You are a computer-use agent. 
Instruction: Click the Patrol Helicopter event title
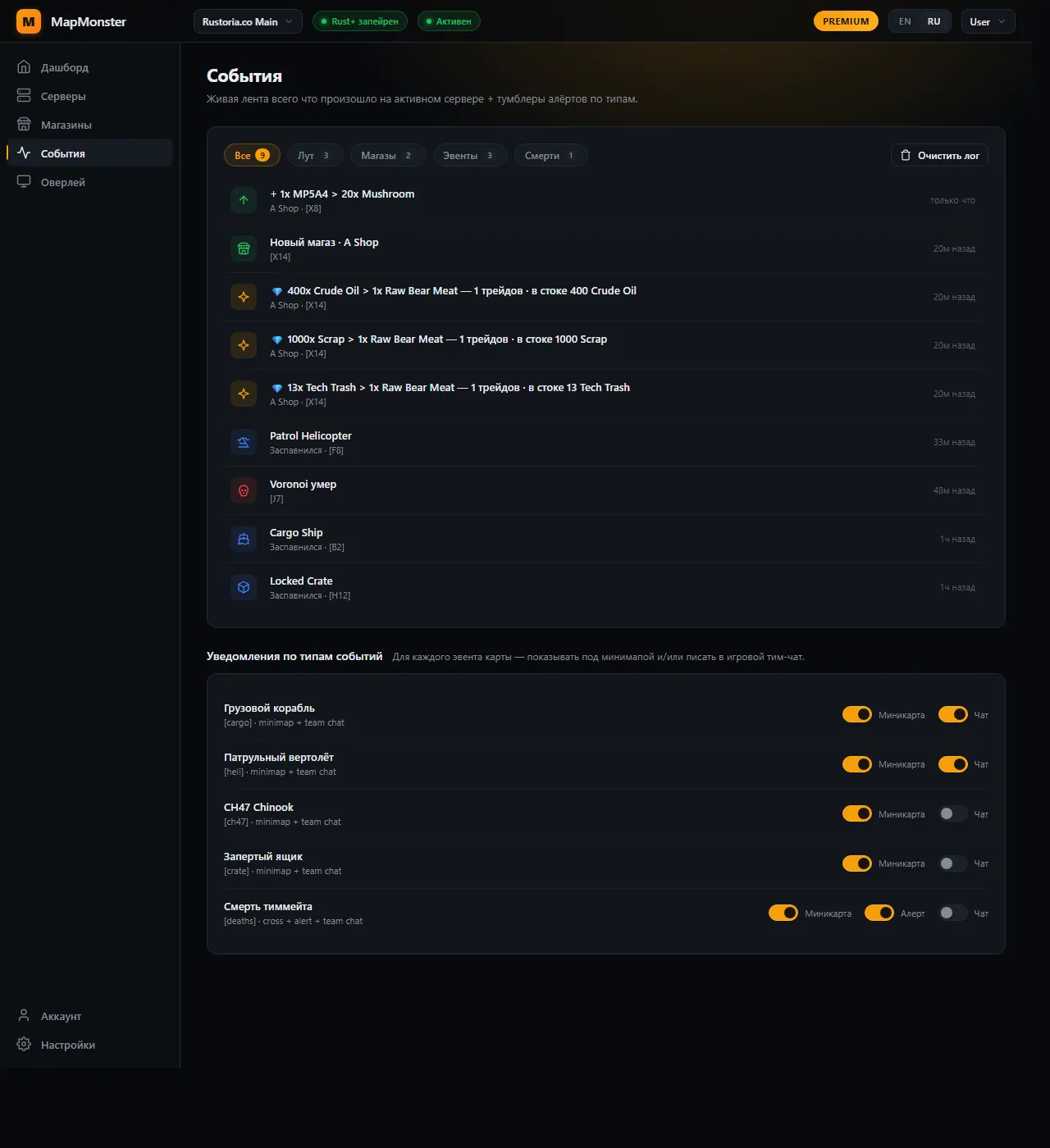click(311, 436)
